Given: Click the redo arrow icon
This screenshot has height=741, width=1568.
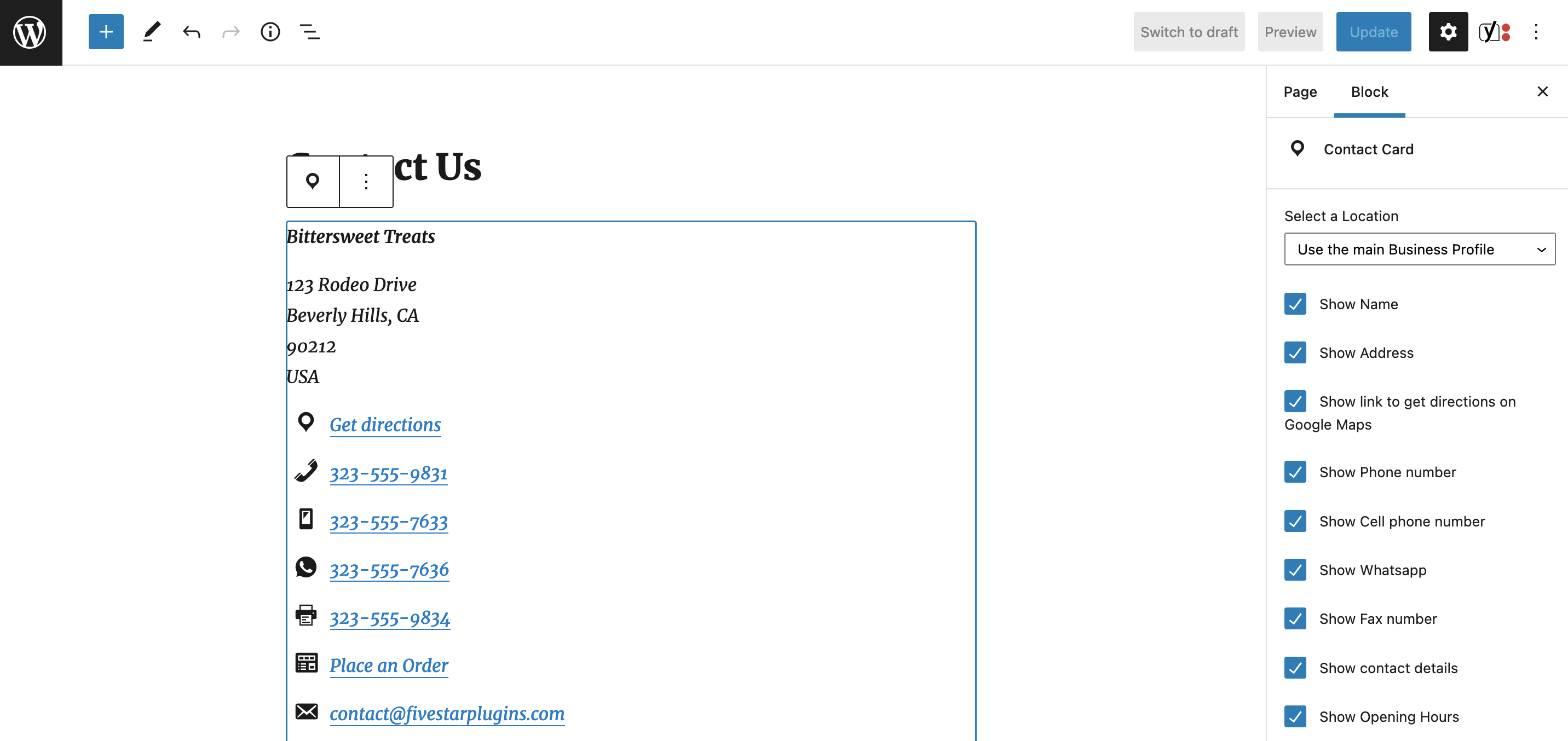Looking at the screenshot, I should [230, 32].
